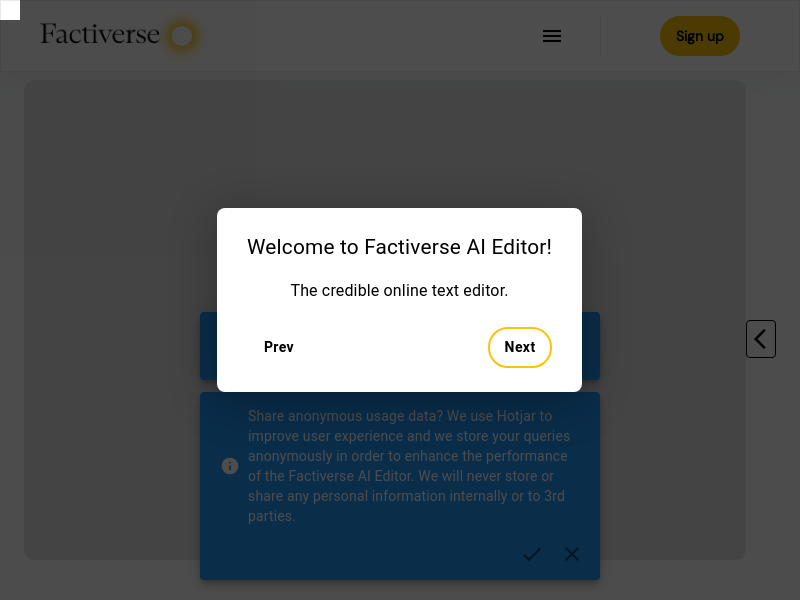Click the 'Share anonymous usage data?' message text
This screenshot has height=600, width=800.
point(409,466)
